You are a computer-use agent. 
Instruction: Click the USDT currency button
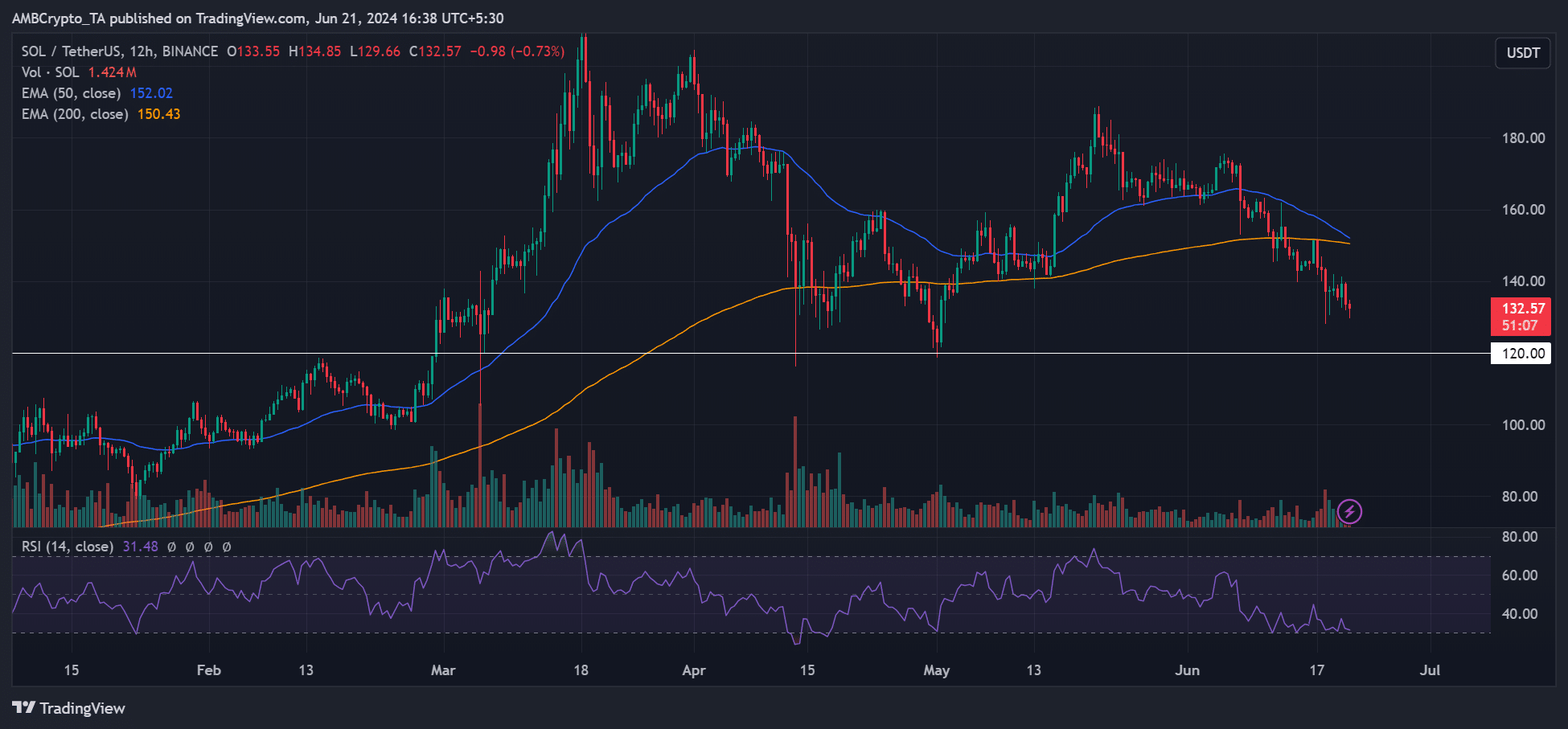pyautogui.click(x=1523, y=53)
